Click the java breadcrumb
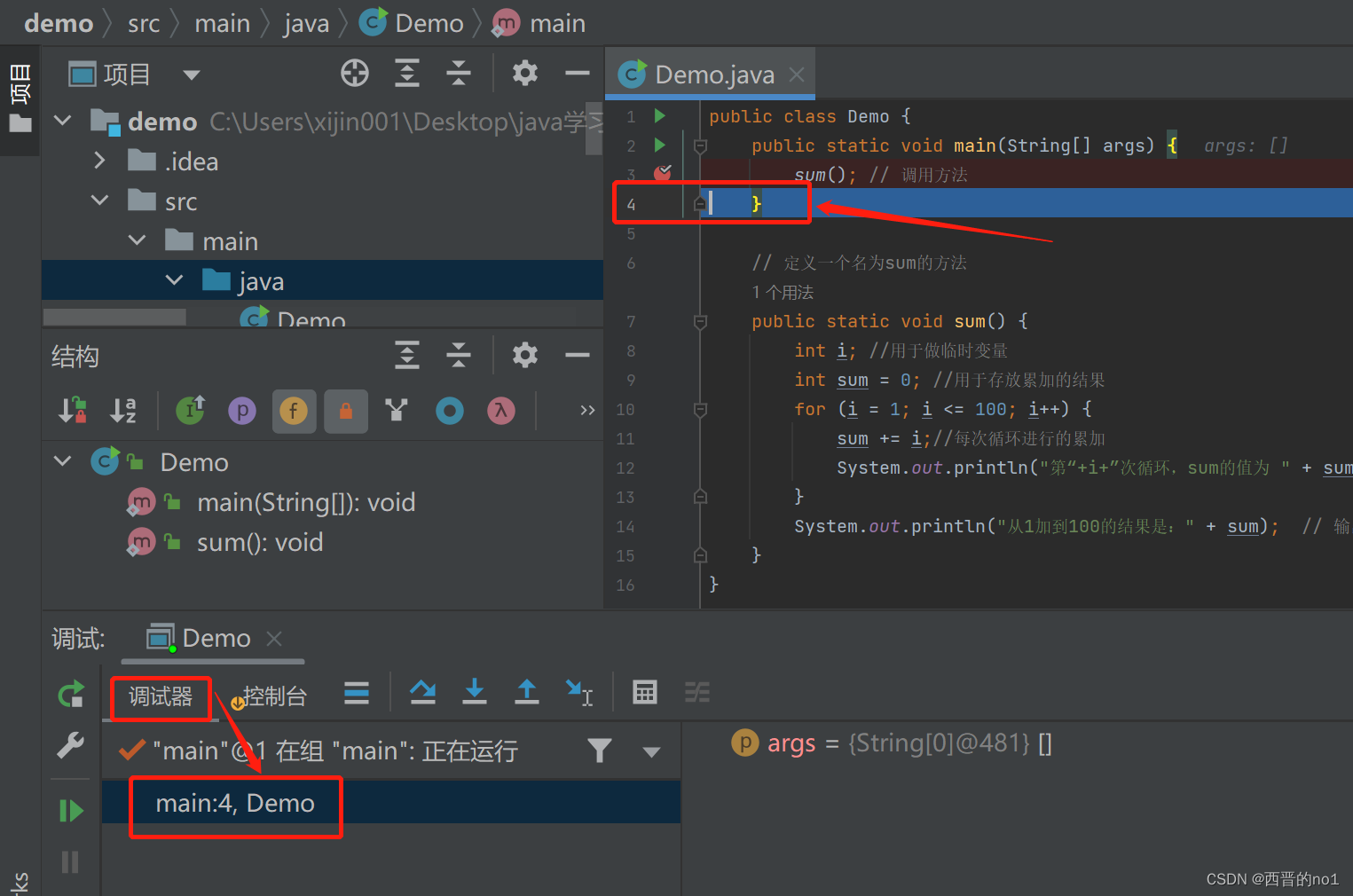The height and width of the screenshot is (896, 1353). click(x=306, y=23)
